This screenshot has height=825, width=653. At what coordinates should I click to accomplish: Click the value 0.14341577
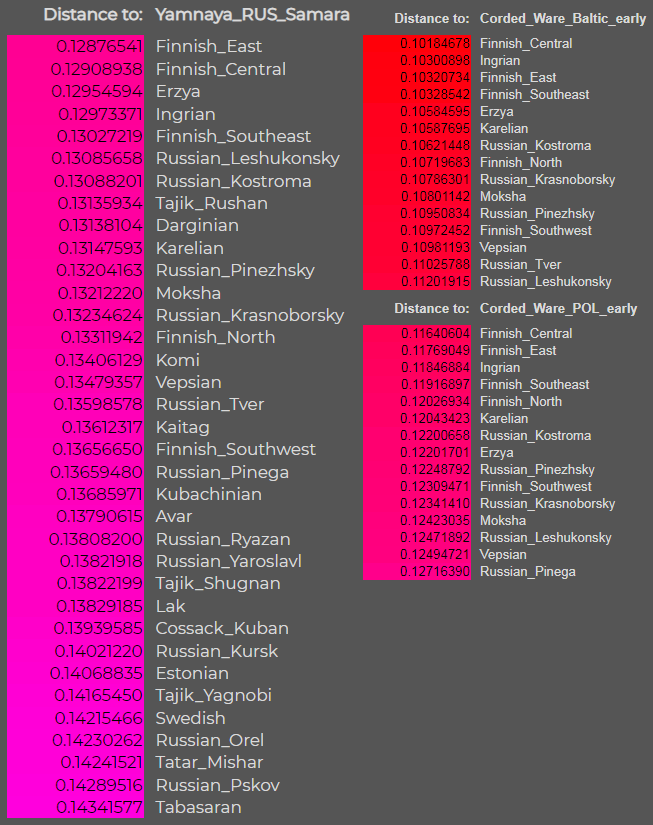[x=99, y=808]
